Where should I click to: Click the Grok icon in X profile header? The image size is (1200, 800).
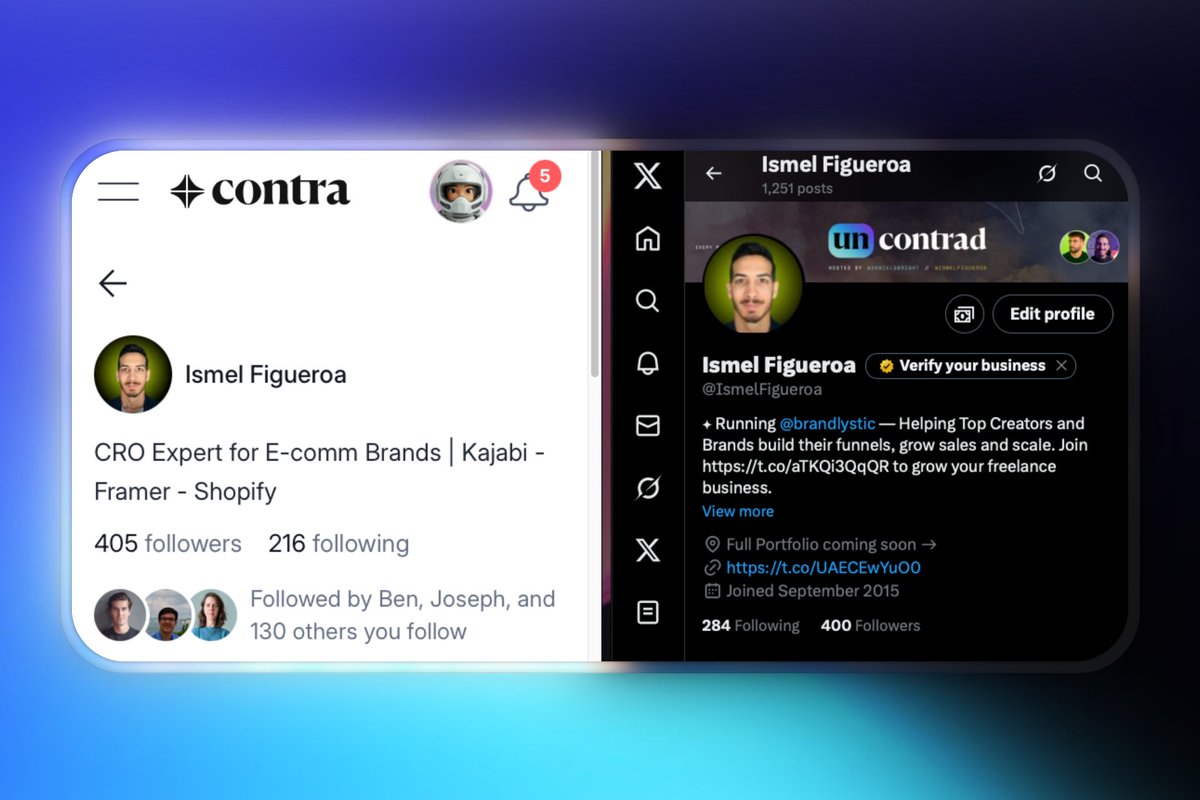pyautogui.click(x=1047, y=174)
